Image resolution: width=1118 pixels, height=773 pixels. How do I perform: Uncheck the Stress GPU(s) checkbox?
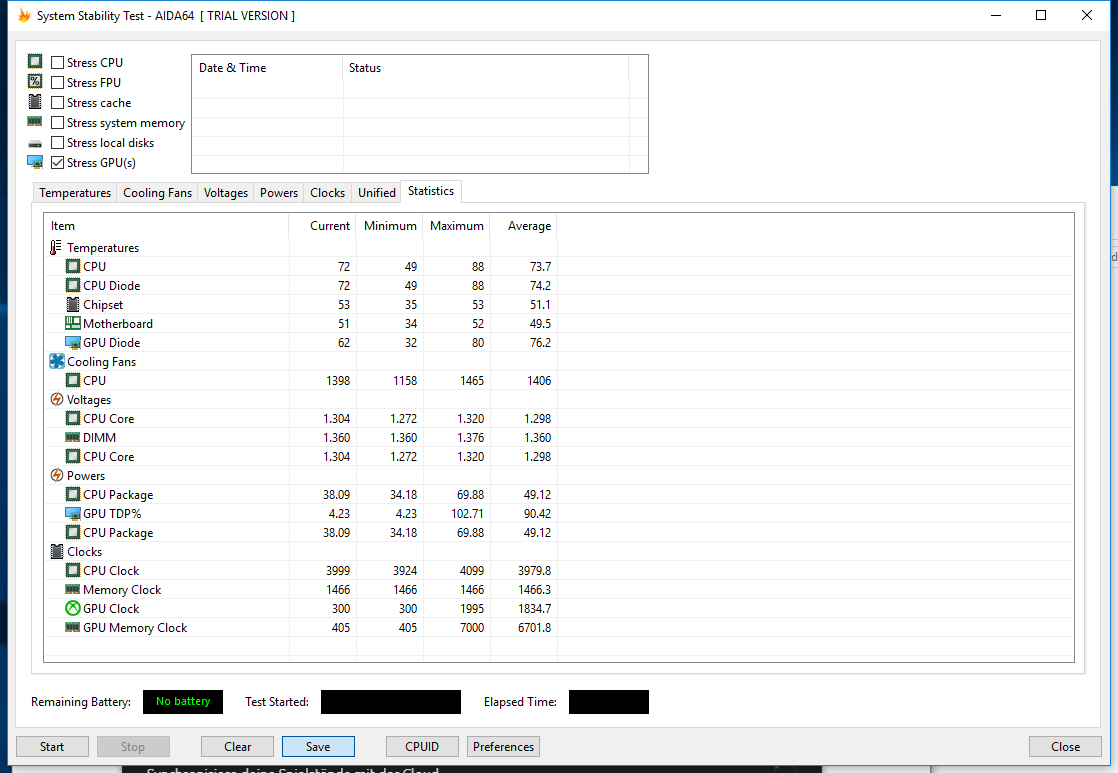click(x=58, y=163)
